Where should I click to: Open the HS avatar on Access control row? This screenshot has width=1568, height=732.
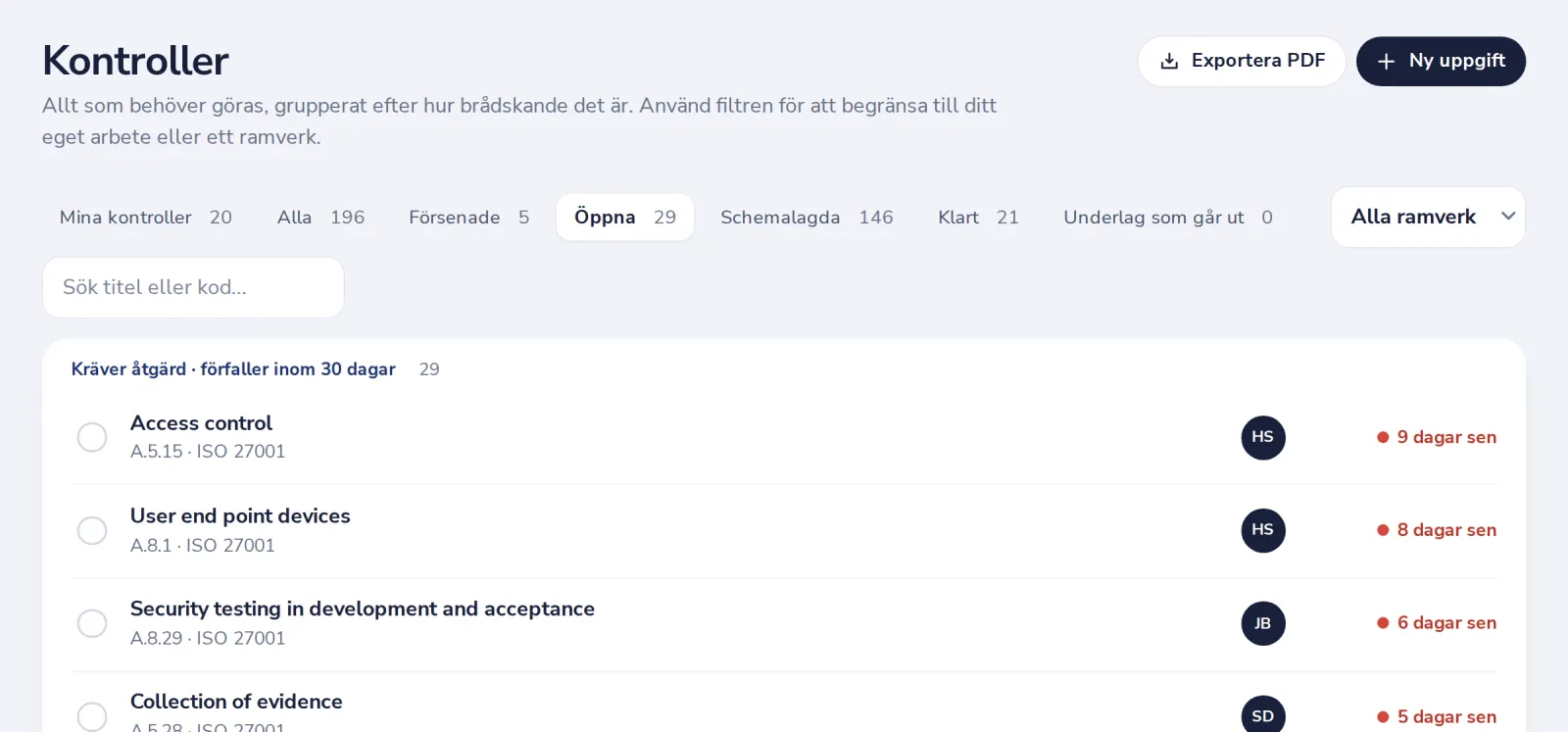tap(1263, 437)
